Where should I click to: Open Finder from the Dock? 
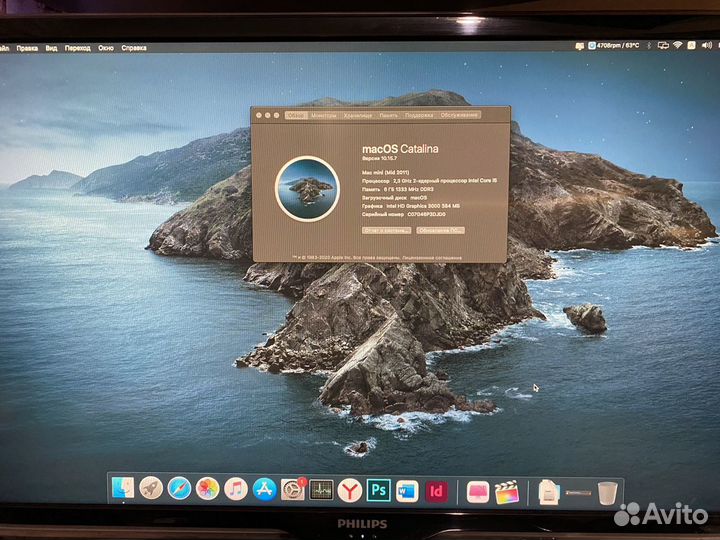click(x=123, y=488)
